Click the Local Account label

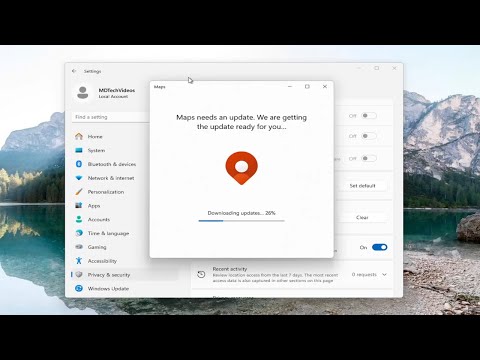(113, 96)
